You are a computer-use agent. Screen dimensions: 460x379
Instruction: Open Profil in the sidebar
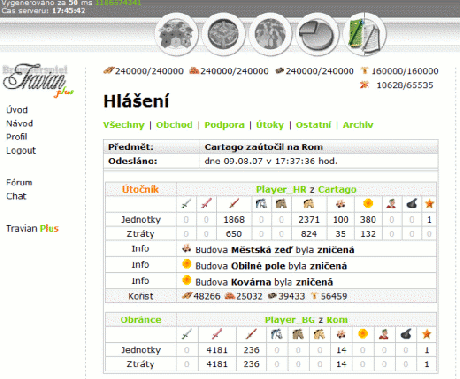(x=17, y=137)
